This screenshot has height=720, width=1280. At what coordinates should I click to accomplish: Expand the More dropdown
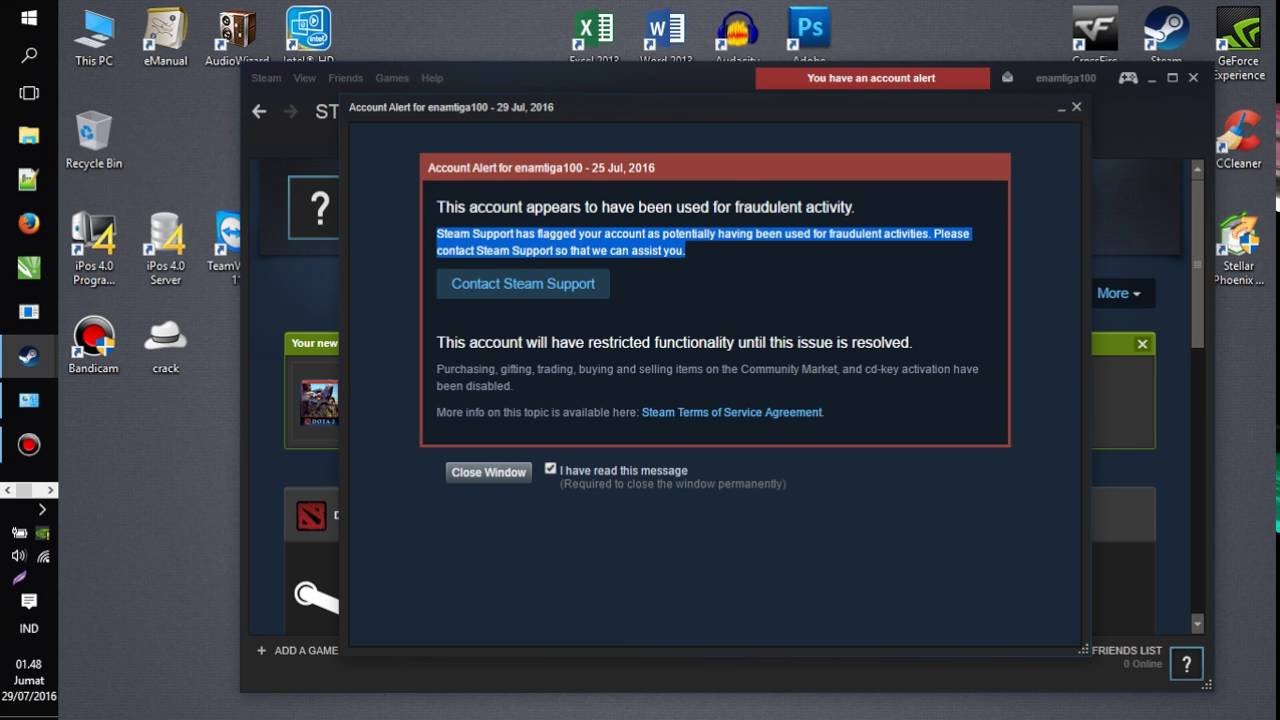click(1119, 293)
